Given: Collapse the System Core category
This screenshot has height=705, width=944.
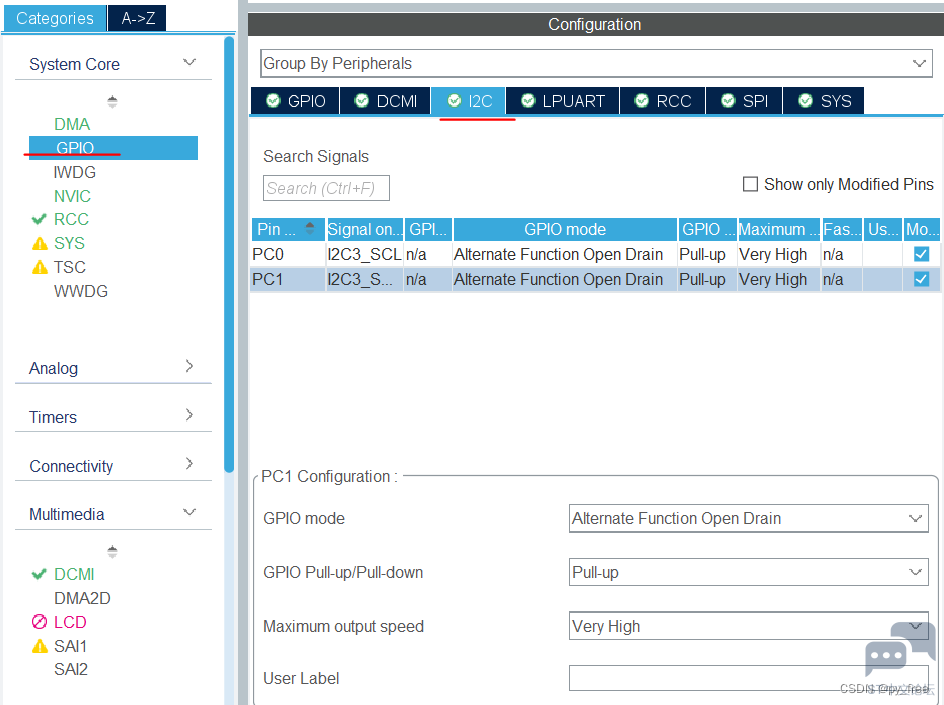Looking at the screenshot, I should coord(189,63).
